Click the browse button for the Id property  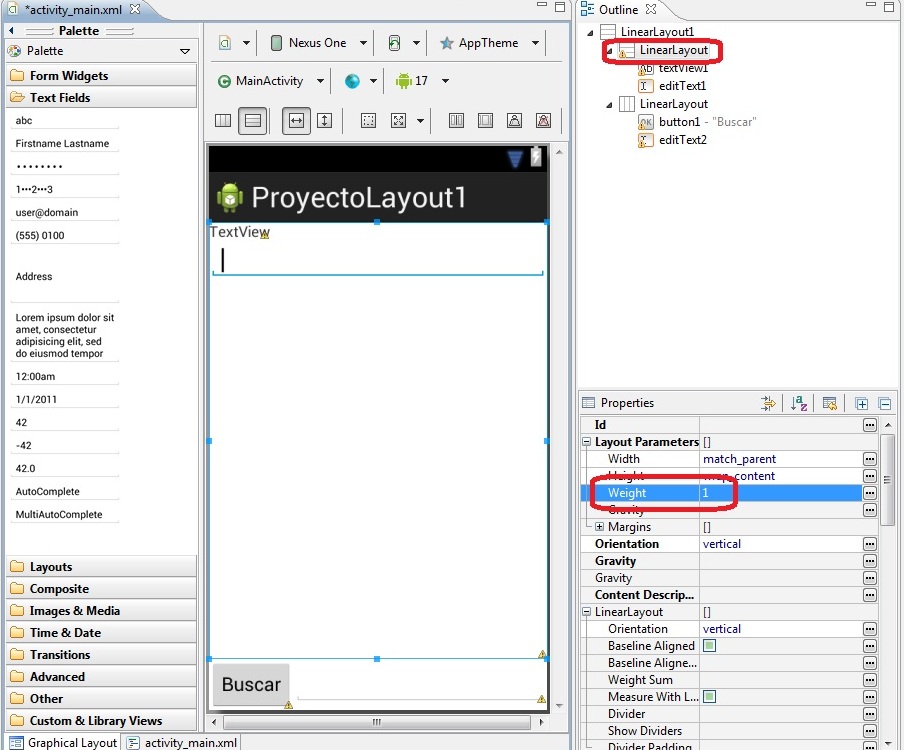click(869, 425)
